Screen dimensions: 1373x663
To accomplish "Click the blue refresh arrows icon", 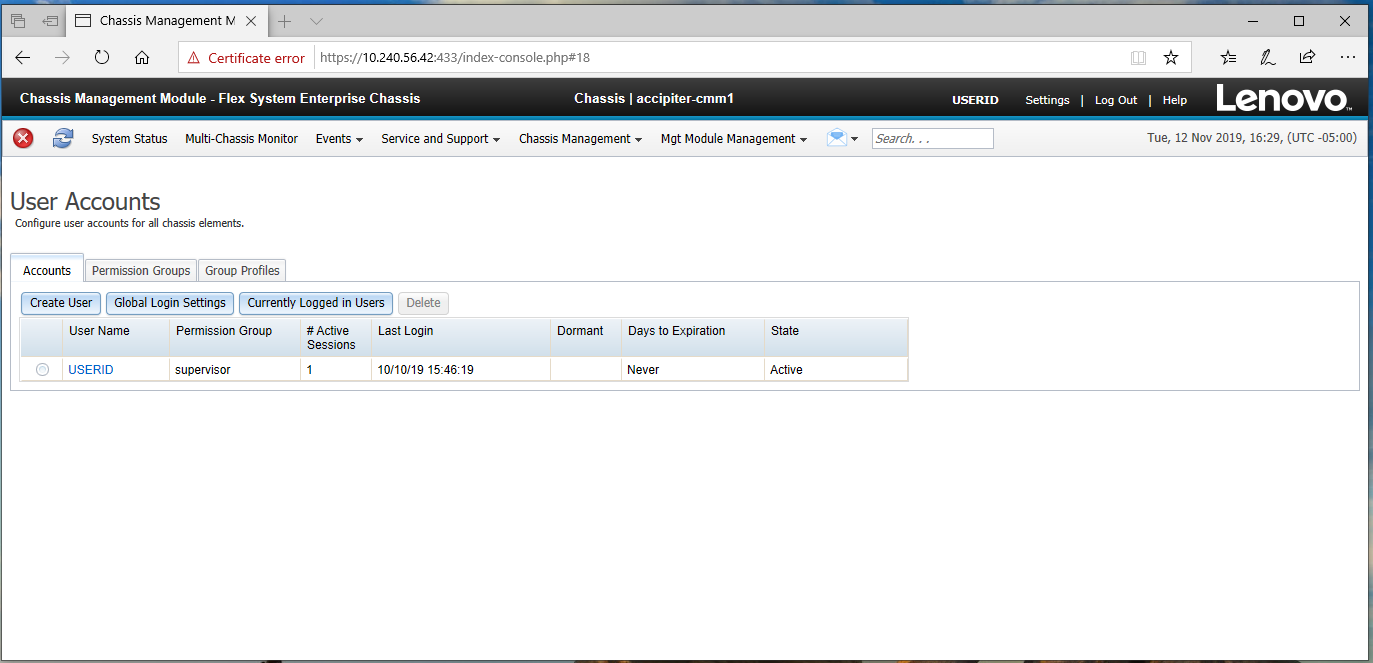I will (x=63, y=139).
